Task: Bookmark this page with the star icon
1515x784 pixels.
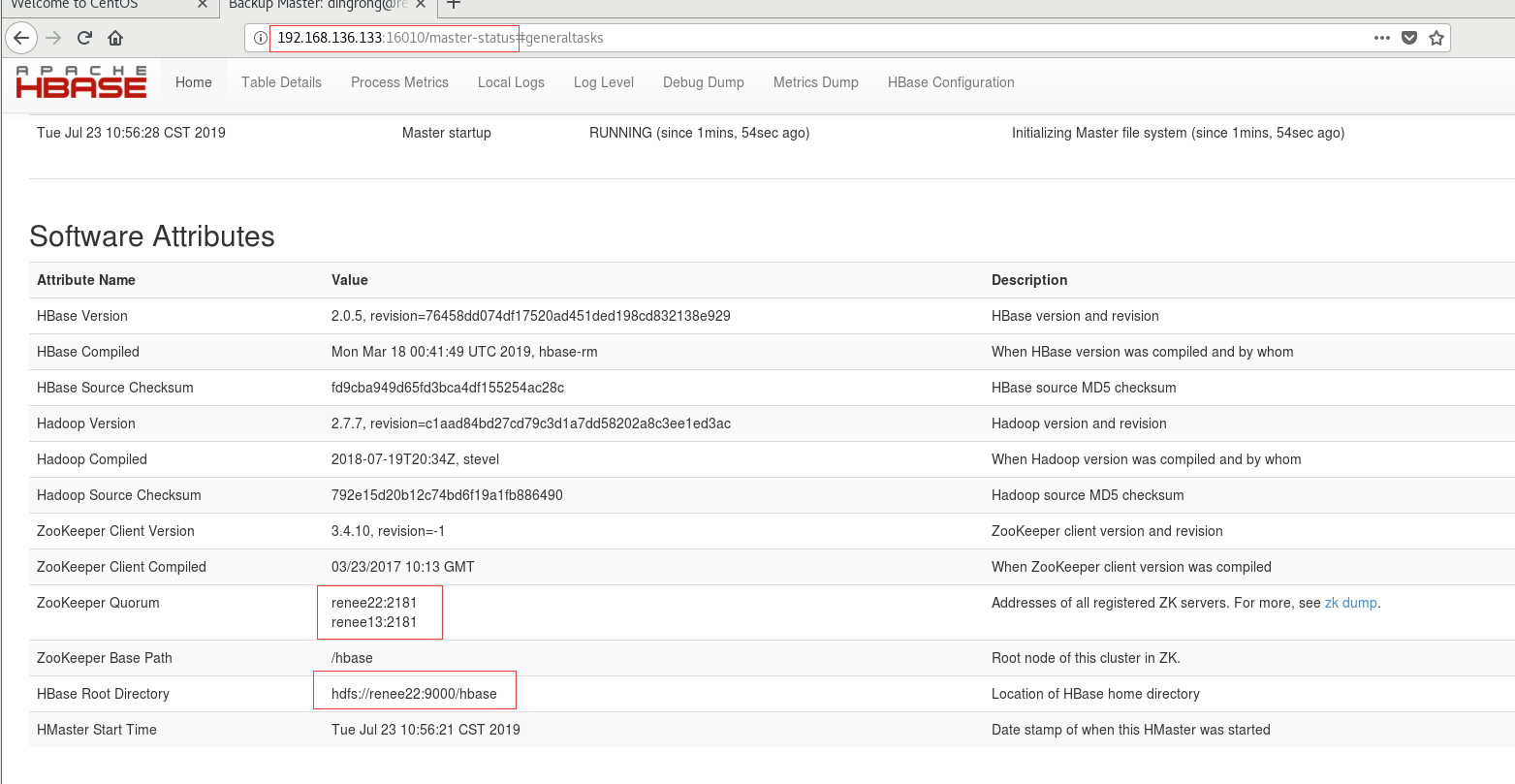Action: [x=1436, y=38]
